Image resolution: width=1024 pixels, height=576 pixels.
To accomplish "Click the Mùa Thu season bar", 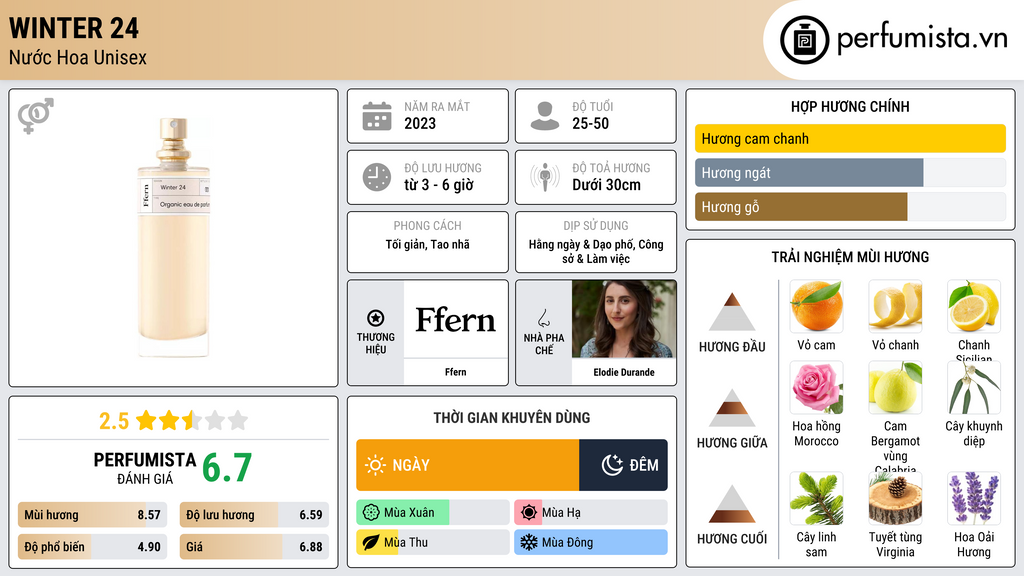I will (x=433, y=543).
